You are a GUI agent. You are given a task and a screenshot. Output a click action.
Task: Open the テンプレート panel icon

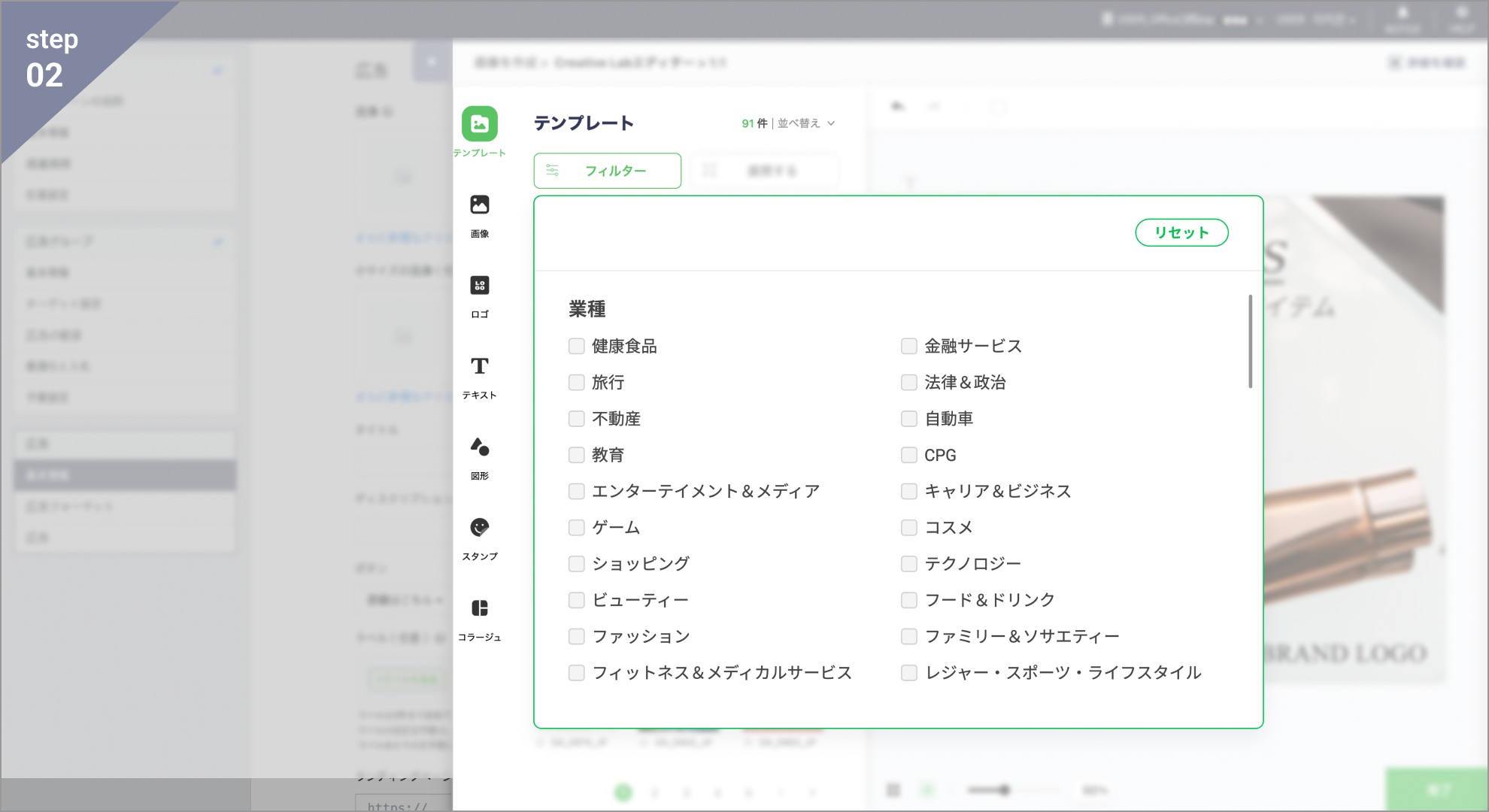(479, 124)
